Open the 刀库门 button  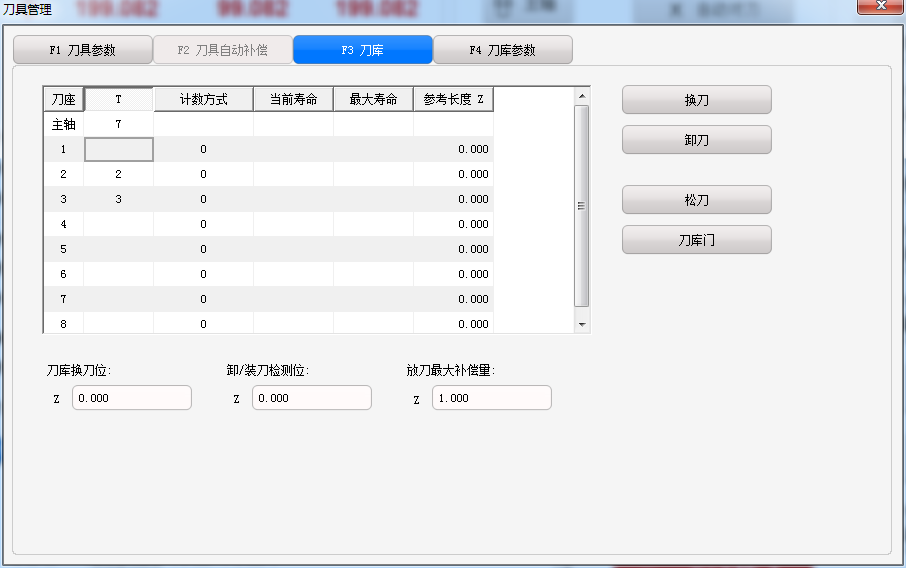[696, 240]
